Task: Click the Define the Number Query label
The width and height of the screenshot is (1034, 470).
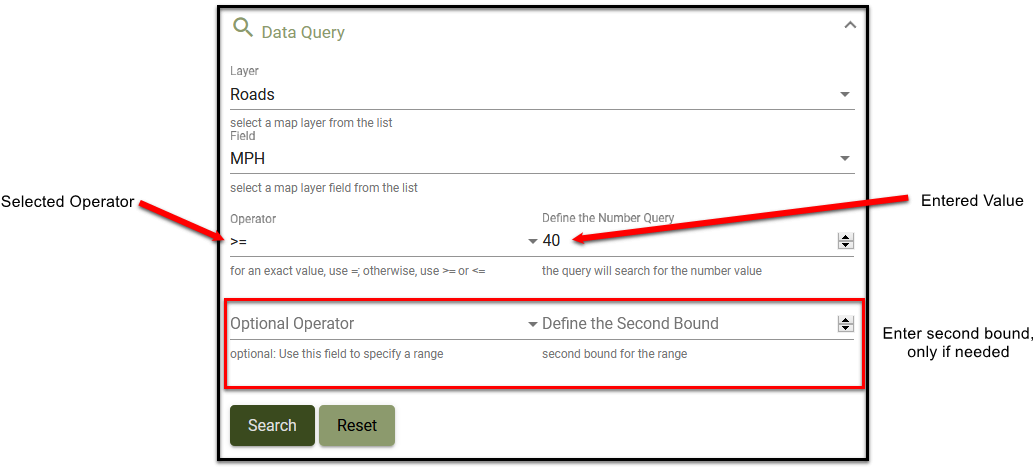Action: (608, 218)
